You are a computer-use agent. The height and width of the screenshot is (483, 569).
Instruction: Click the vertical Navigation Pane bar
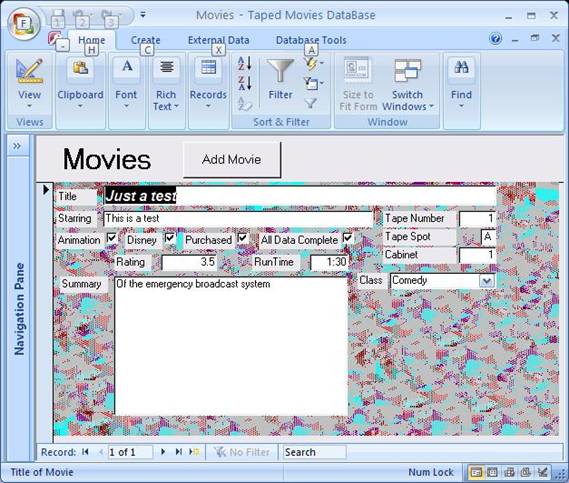[x=19, y=309]
